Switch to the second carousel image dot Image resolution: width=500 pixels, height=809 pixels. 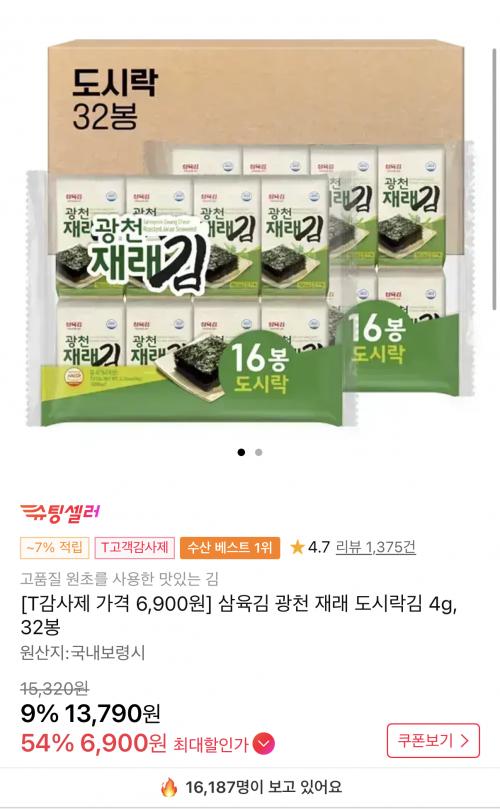[x=259, y=452]
